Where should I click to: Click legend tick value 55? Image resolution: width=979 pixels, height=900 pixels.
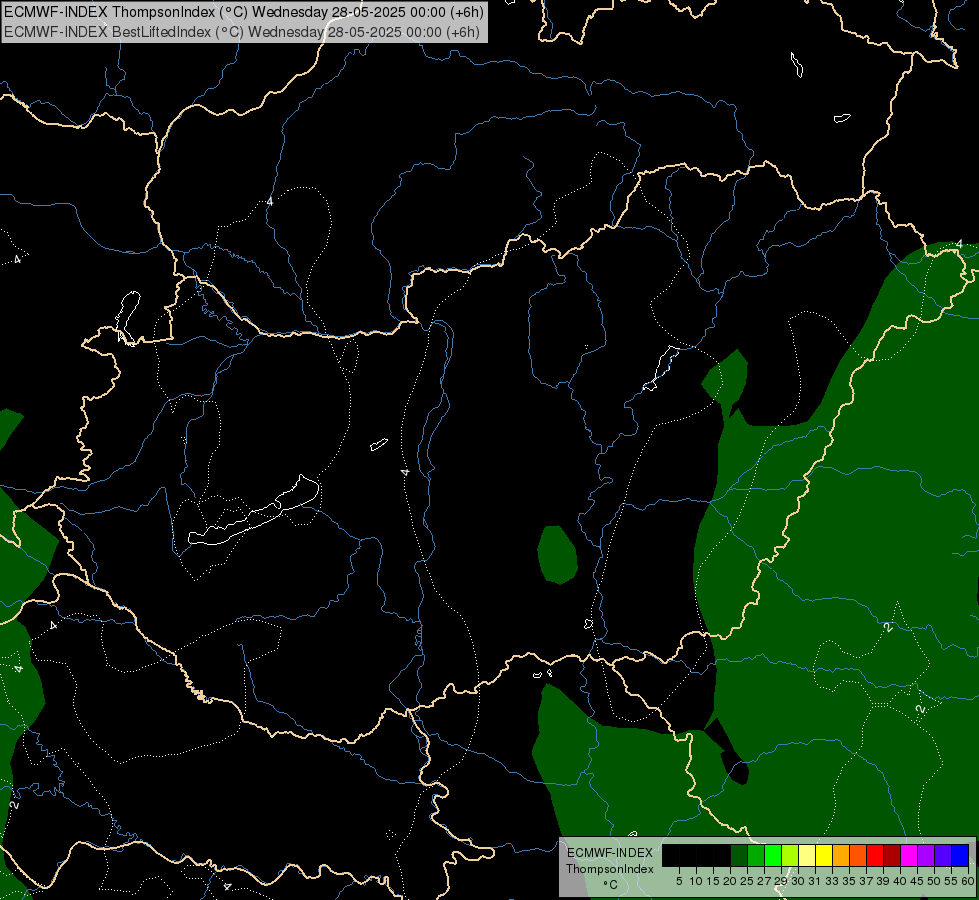click(952, 881)
